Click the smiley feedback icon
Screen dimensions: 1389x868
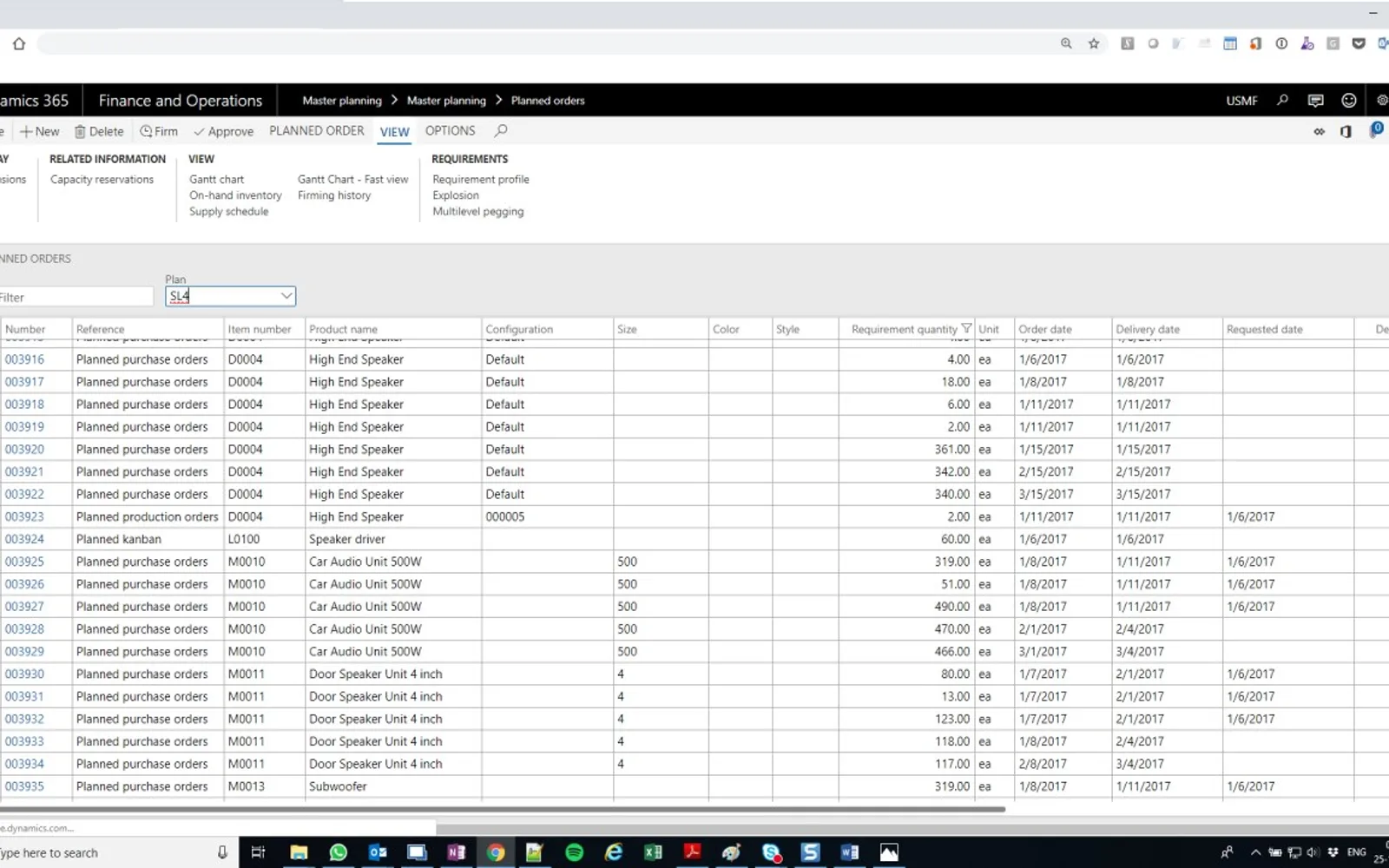coord(1348,101)
